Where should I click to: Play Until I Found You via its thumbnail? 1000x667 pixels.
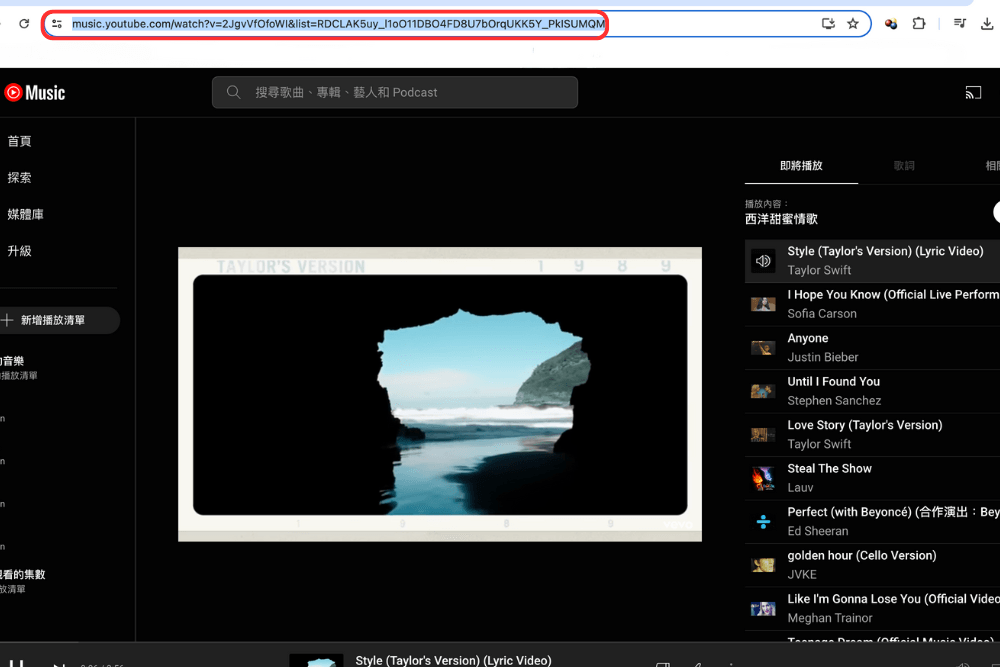click(x=763, y=391)
